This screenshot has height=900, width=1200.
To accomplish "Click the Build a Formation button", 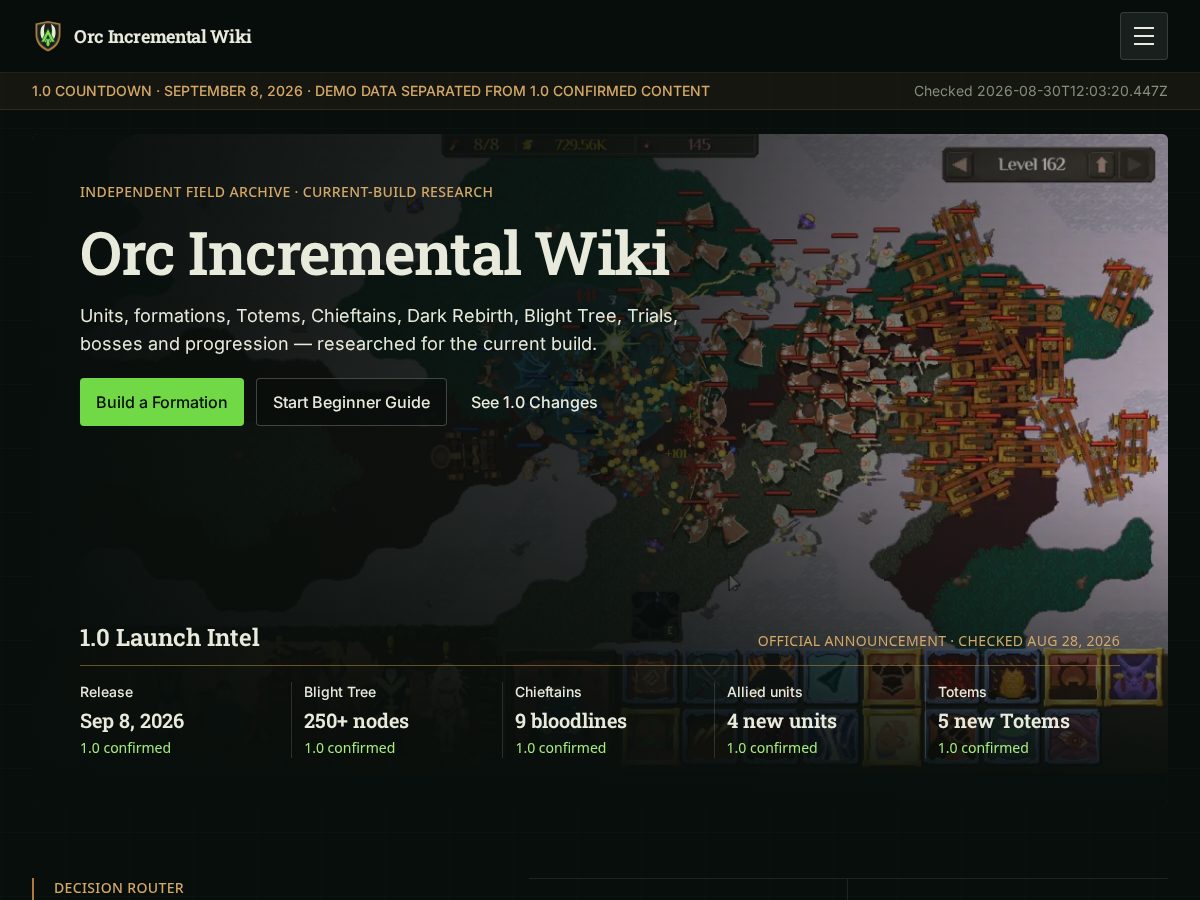I will coord(162,402).
